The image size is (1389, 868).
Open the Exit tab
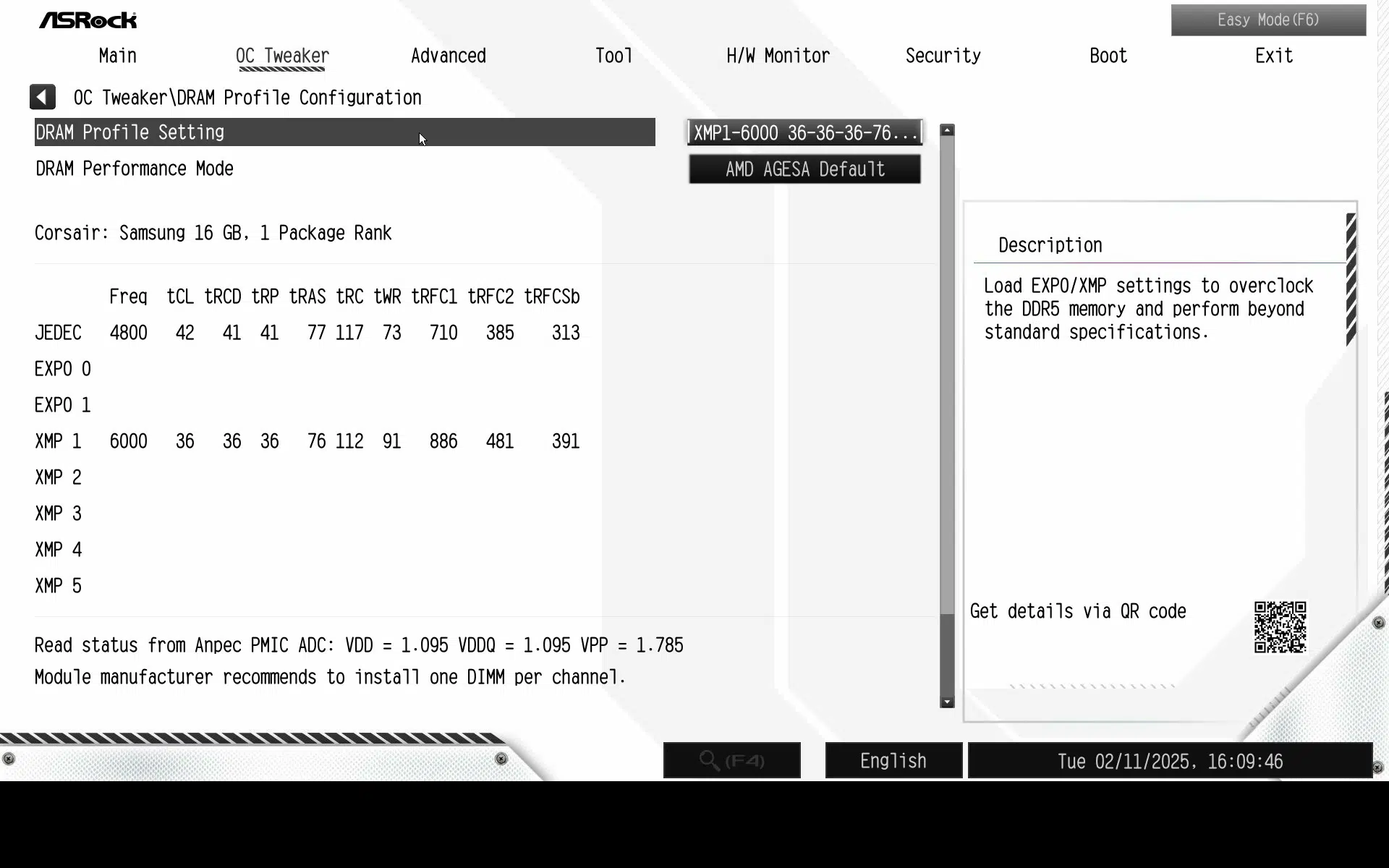[1273, 56]
